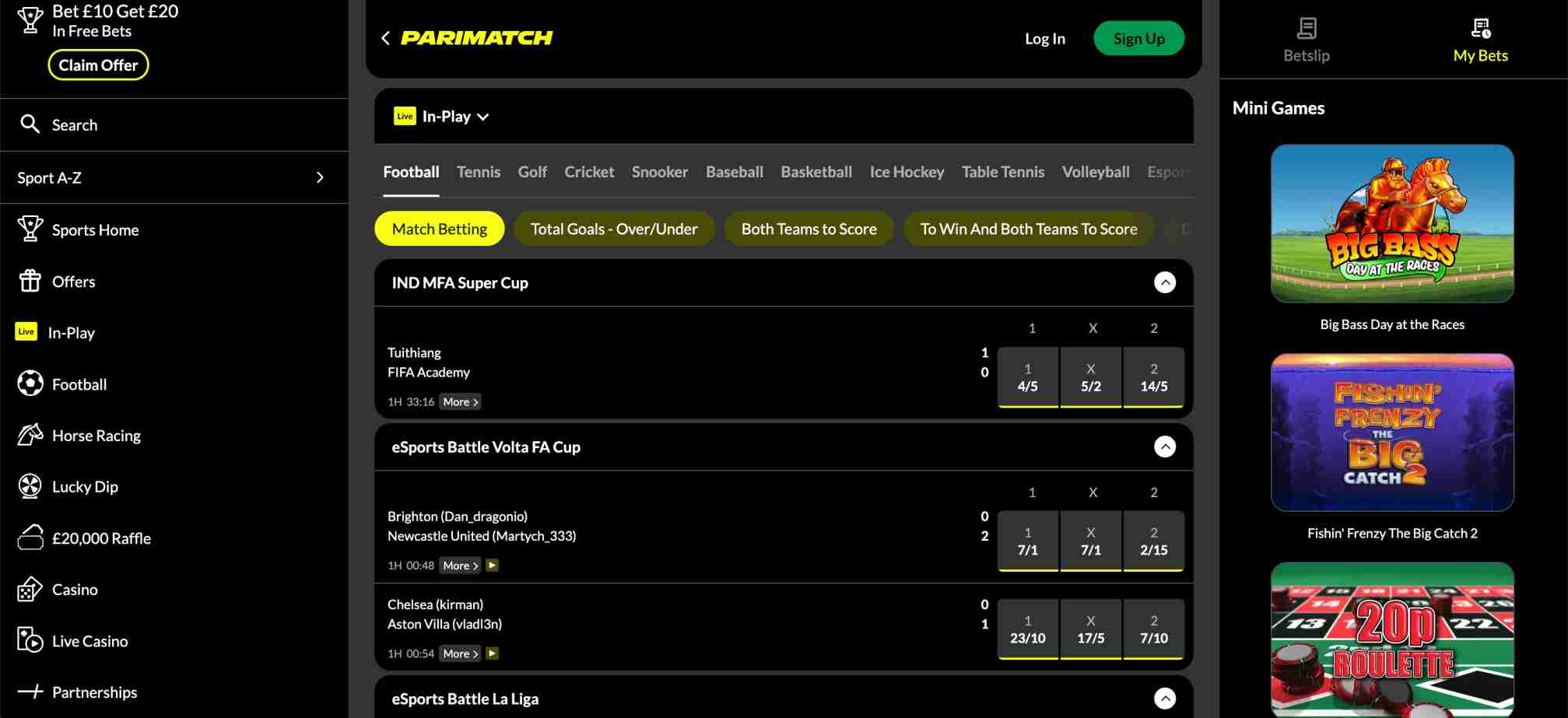Pick Aston Villa at 7/10
The height and width of the screenshot is (718, 1568).
1154,629
